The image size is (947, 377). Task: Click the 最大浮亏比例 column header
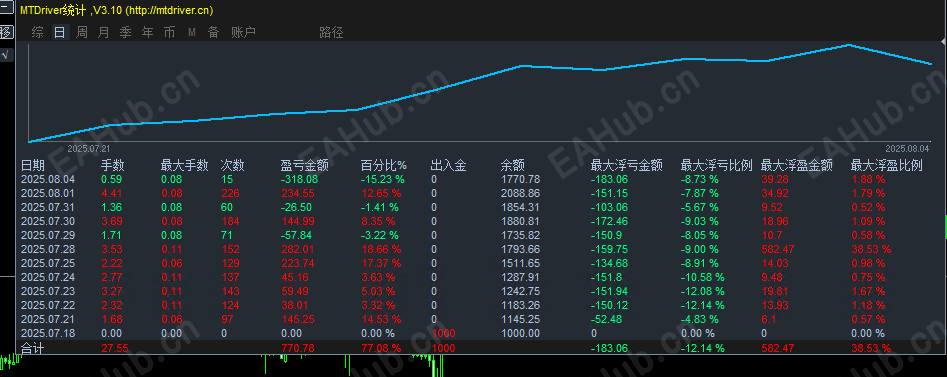click(x=716, y=165)
